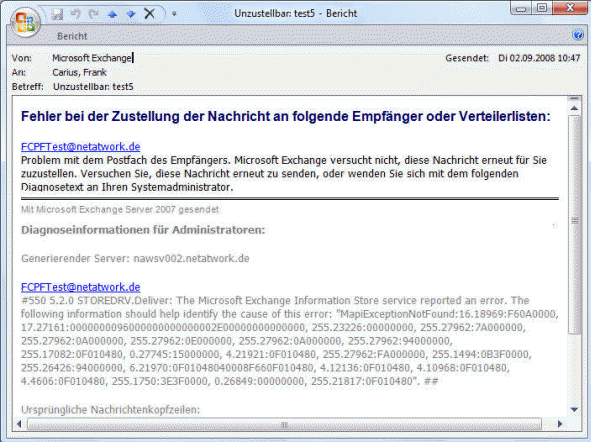Click the subject Unzustellbar: test5

click(x=93, y=87)
